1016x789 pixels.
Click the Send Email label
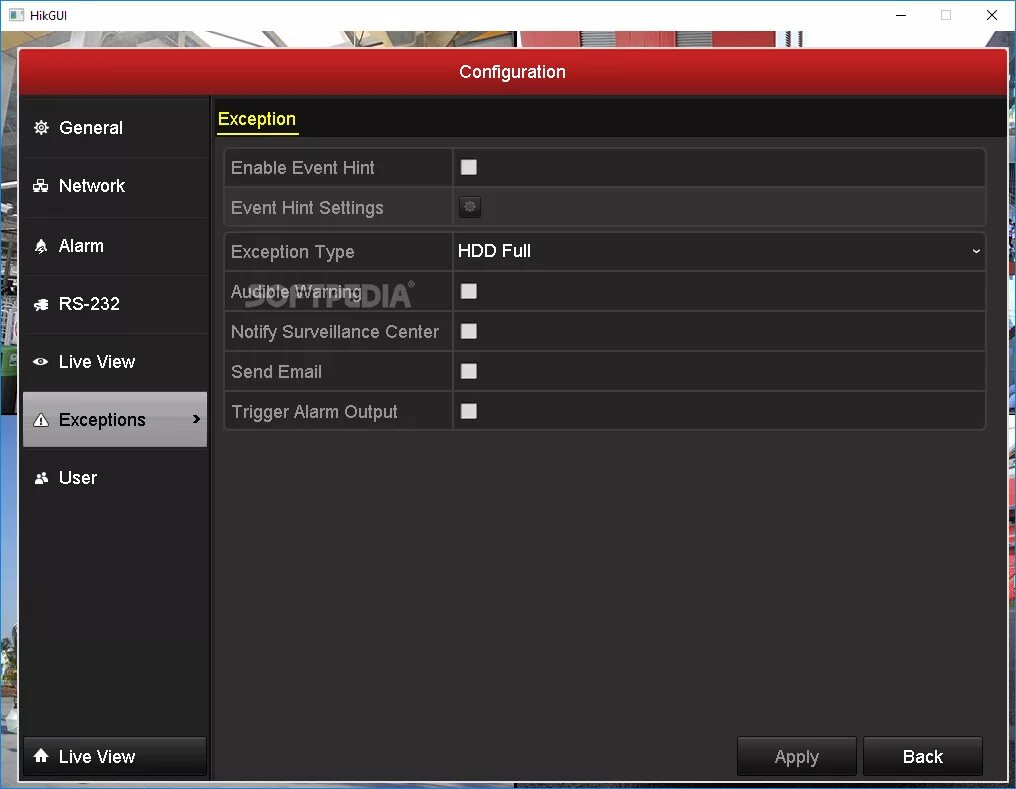point(276,372)
